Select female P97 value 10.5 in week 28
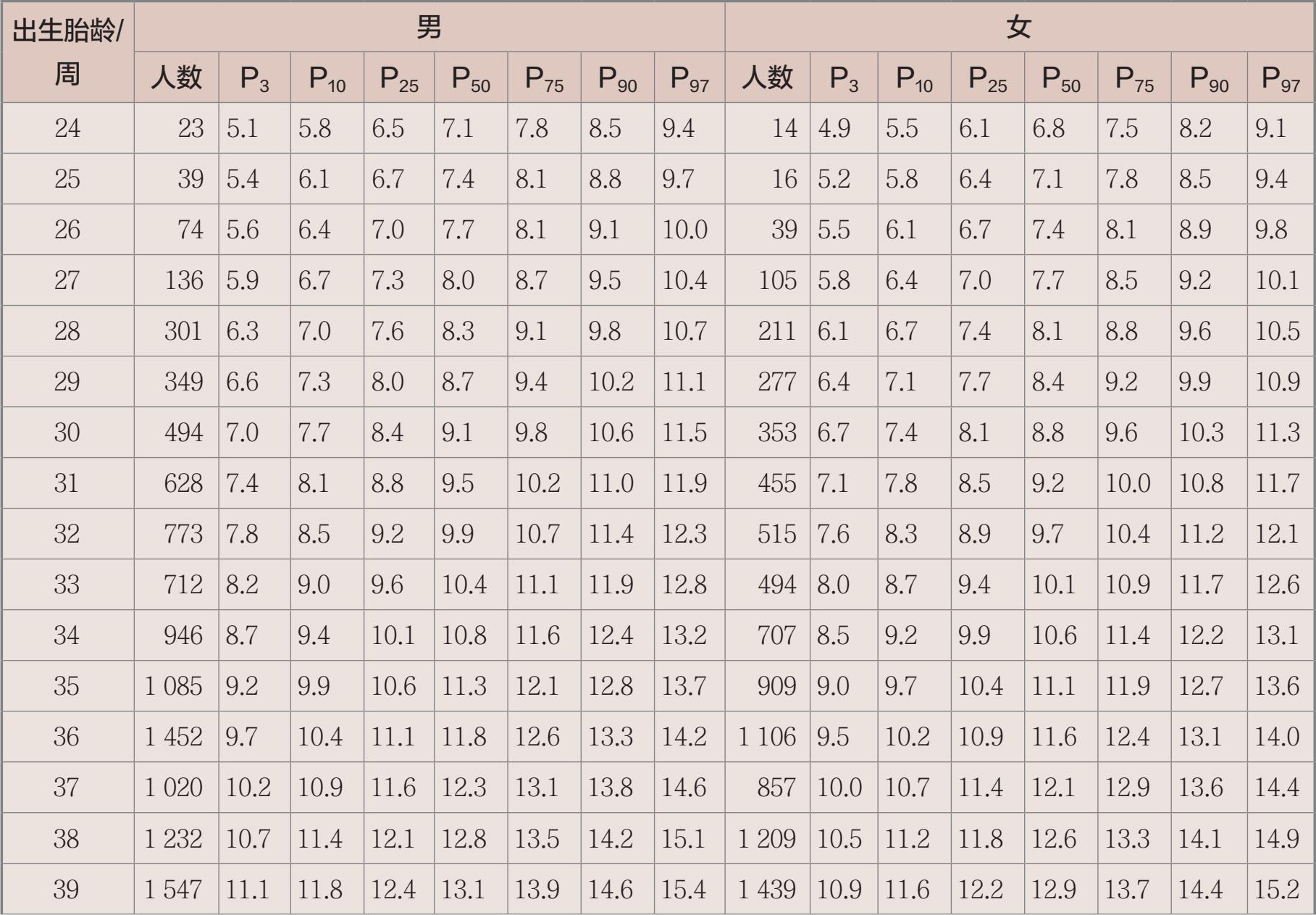 click(1278, 331)
